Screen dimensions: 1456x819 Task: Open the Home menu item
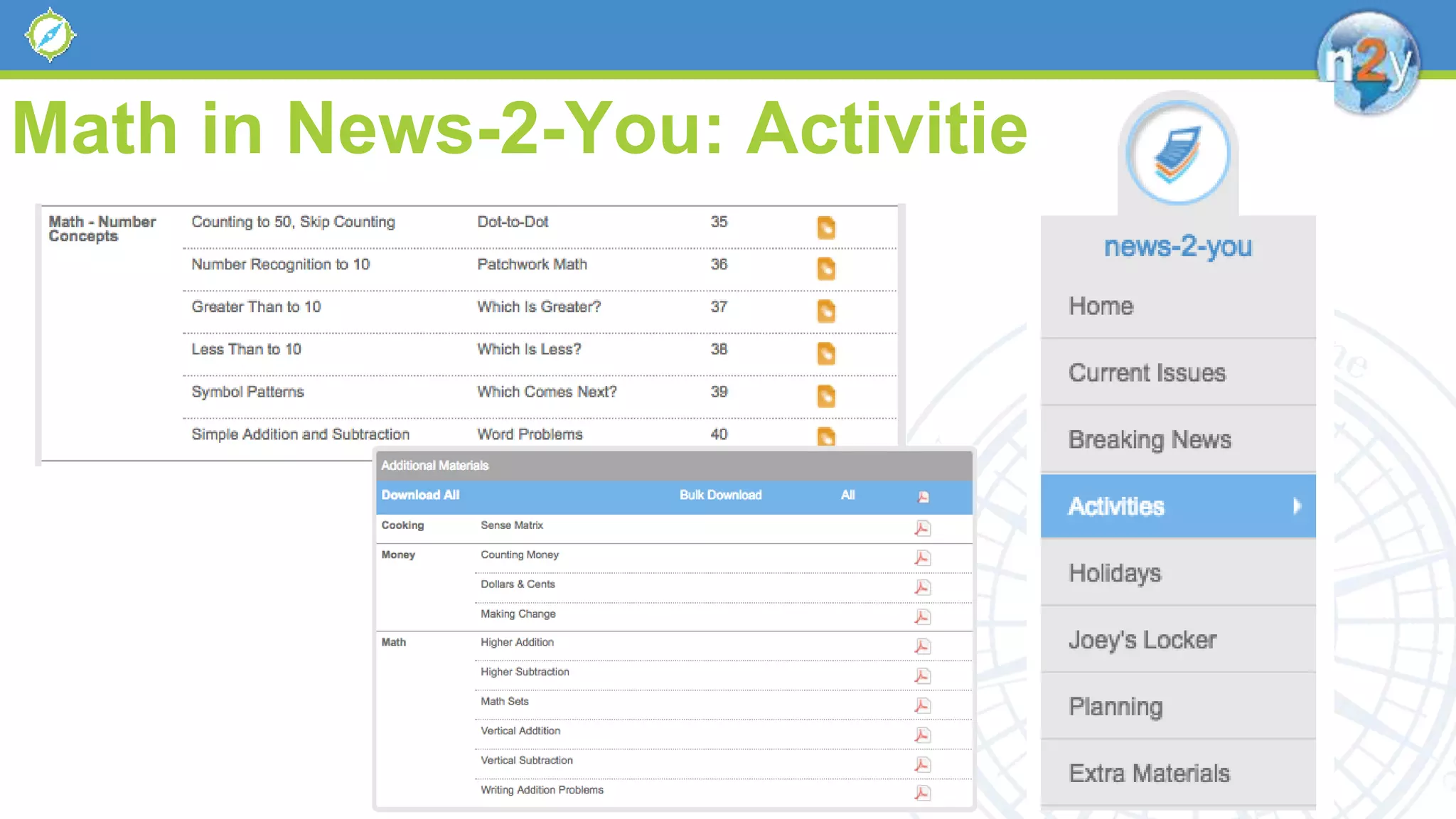(x=1178, y=306)
